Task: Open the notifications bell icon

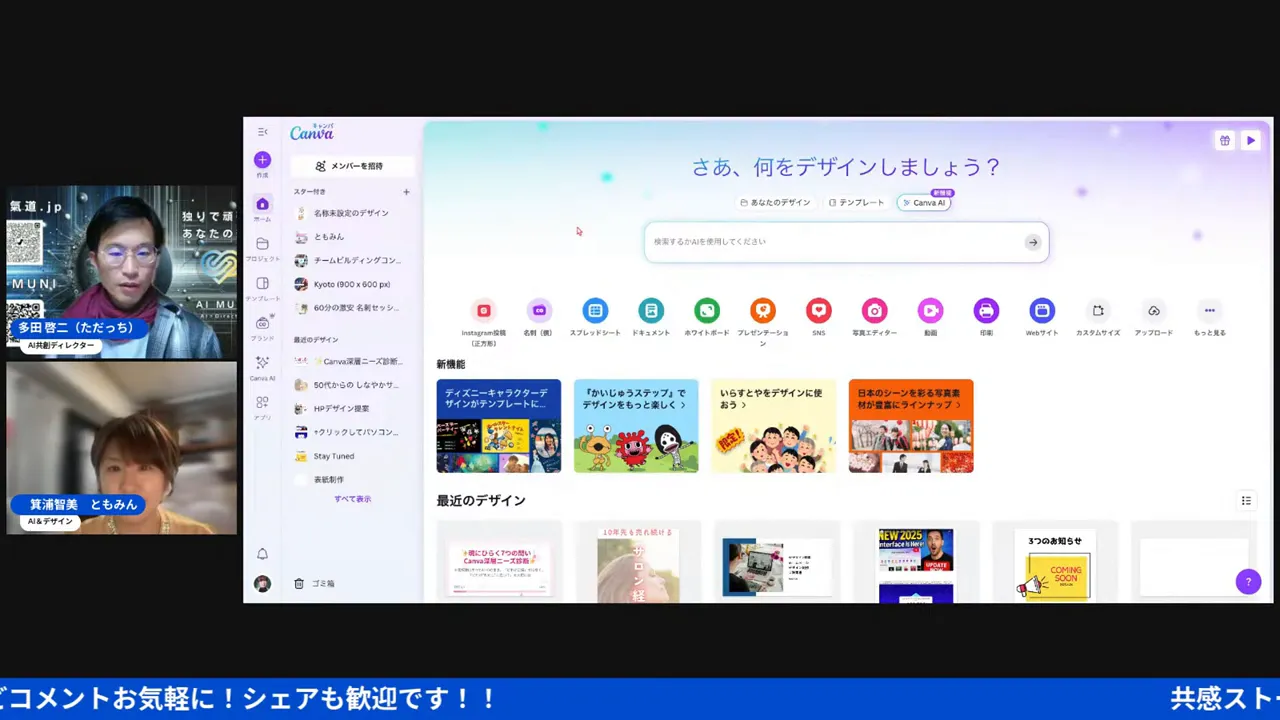Action: coord(262,553)
